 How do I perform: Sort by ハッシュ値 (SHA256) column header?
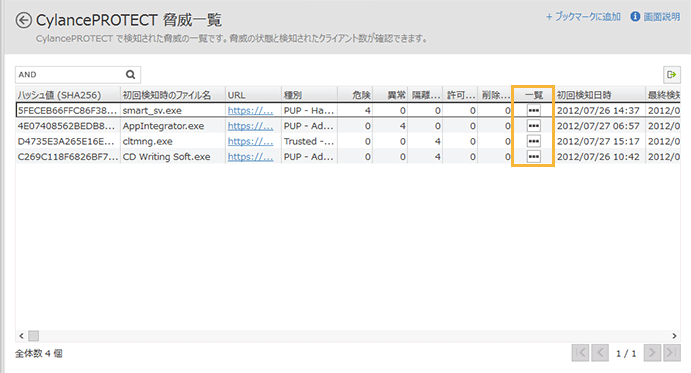pyautogui.click(x=68, y=95)
